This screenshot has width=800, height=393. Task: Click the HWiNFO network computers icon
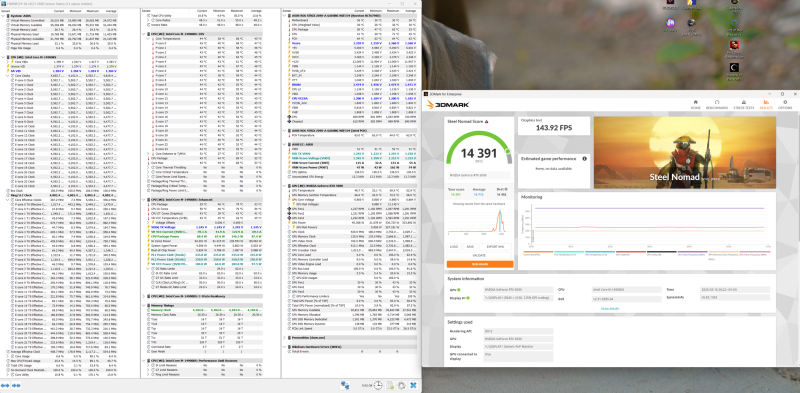(x=345, y=385)
